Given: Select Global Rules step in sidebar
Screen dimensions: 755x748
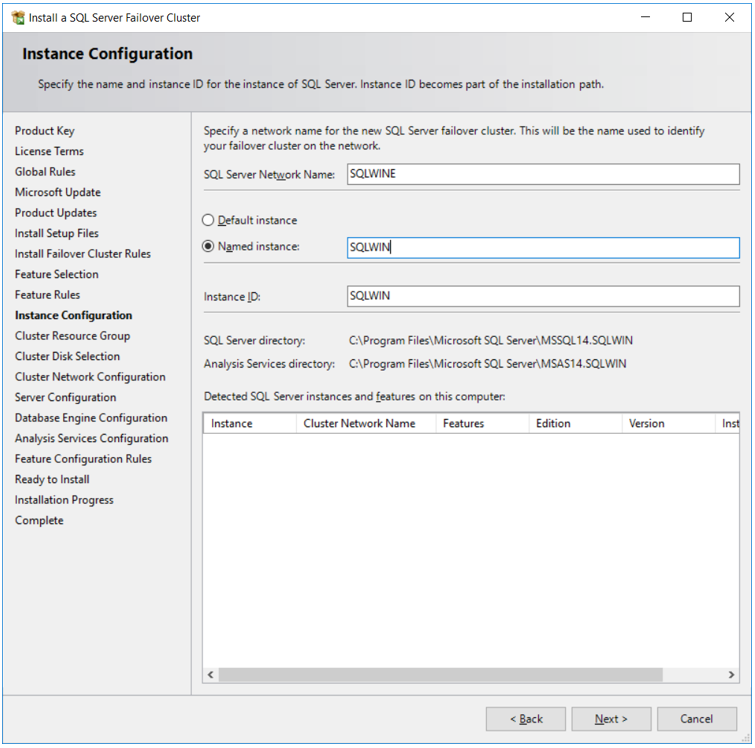Looking at the screenshot, I should (45, 171).
